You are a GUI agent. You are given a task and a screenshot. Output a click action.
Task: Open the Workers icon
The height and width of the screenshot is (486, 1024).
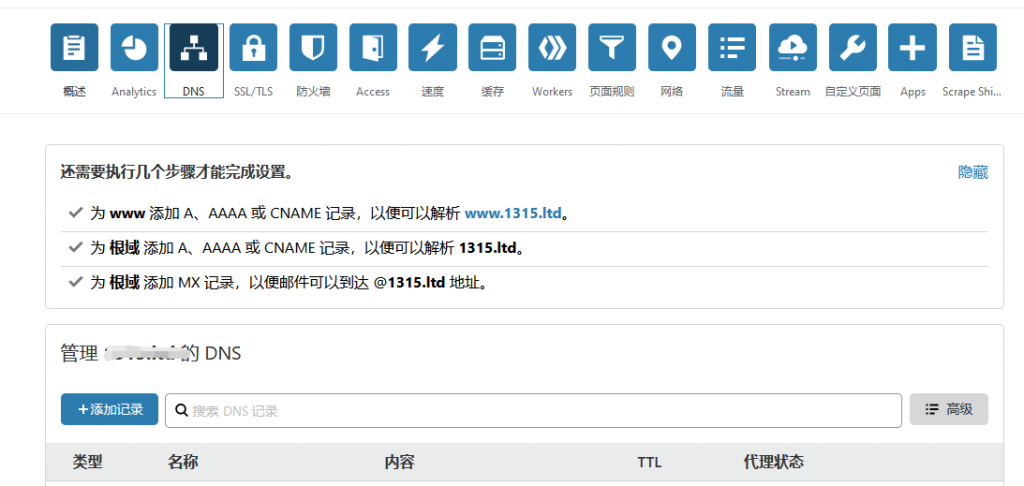click(x=552, y=47)
